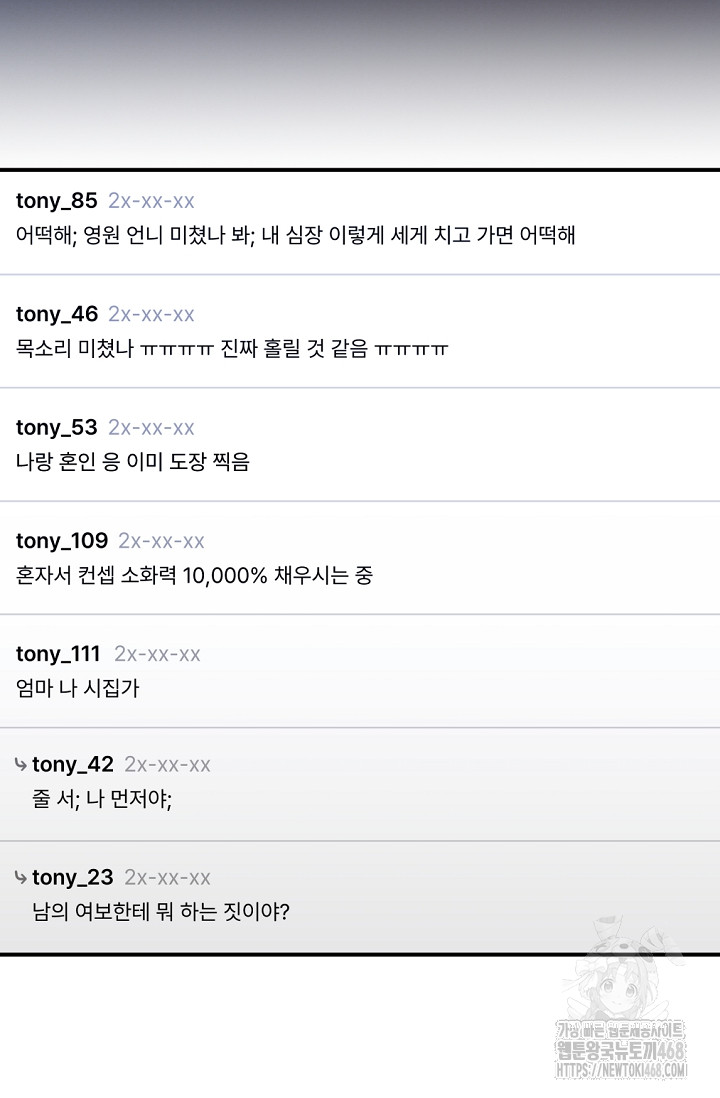Select the tony_53 username
Image resolution: width=720 pixels, height=1098 pixels.
pyautogui.click(x=57, y=427)
